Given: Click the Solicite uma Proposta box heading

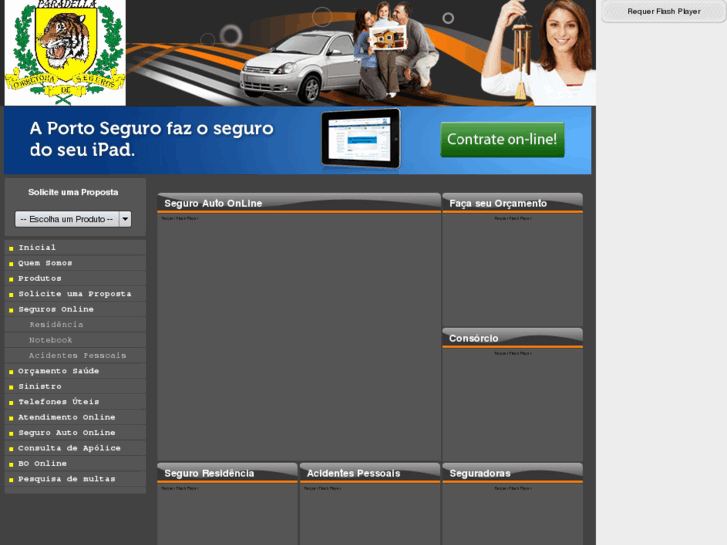Looking at the screenshot, I should point(73,192).
